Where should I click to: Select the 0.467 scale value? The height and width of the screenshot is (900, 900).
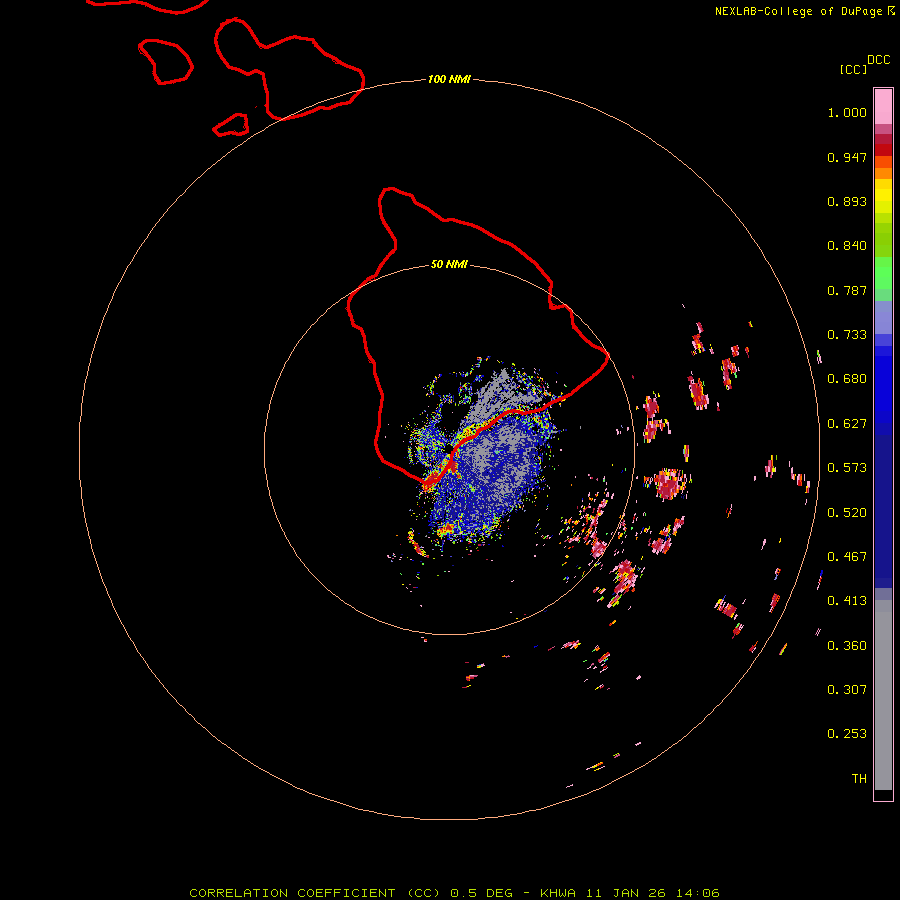pyautogui.click(x=847, y=557)
